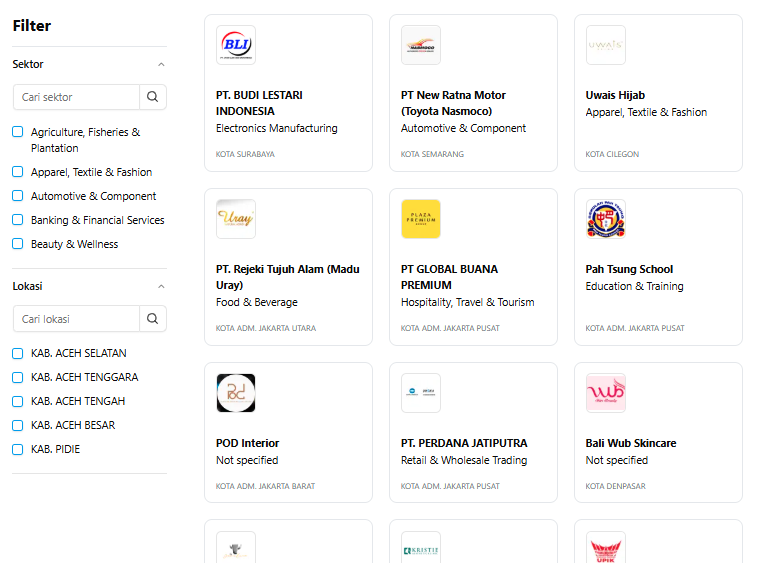This screenshot has height=563, width=768.
Task: Focus the Cari lokasi search field
Action: pos(76,319)
